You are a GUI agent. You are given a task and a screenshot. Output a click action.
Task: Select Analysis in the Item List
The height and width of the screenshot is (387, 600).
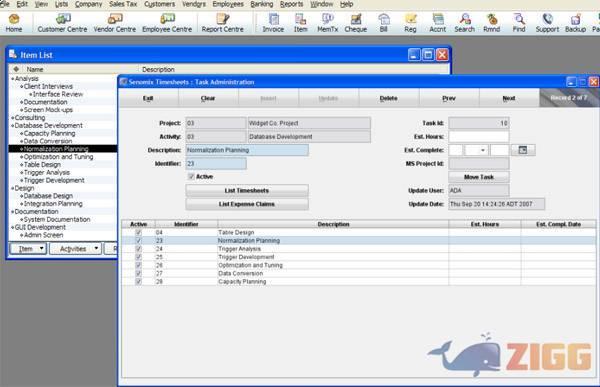click(26, 78)
